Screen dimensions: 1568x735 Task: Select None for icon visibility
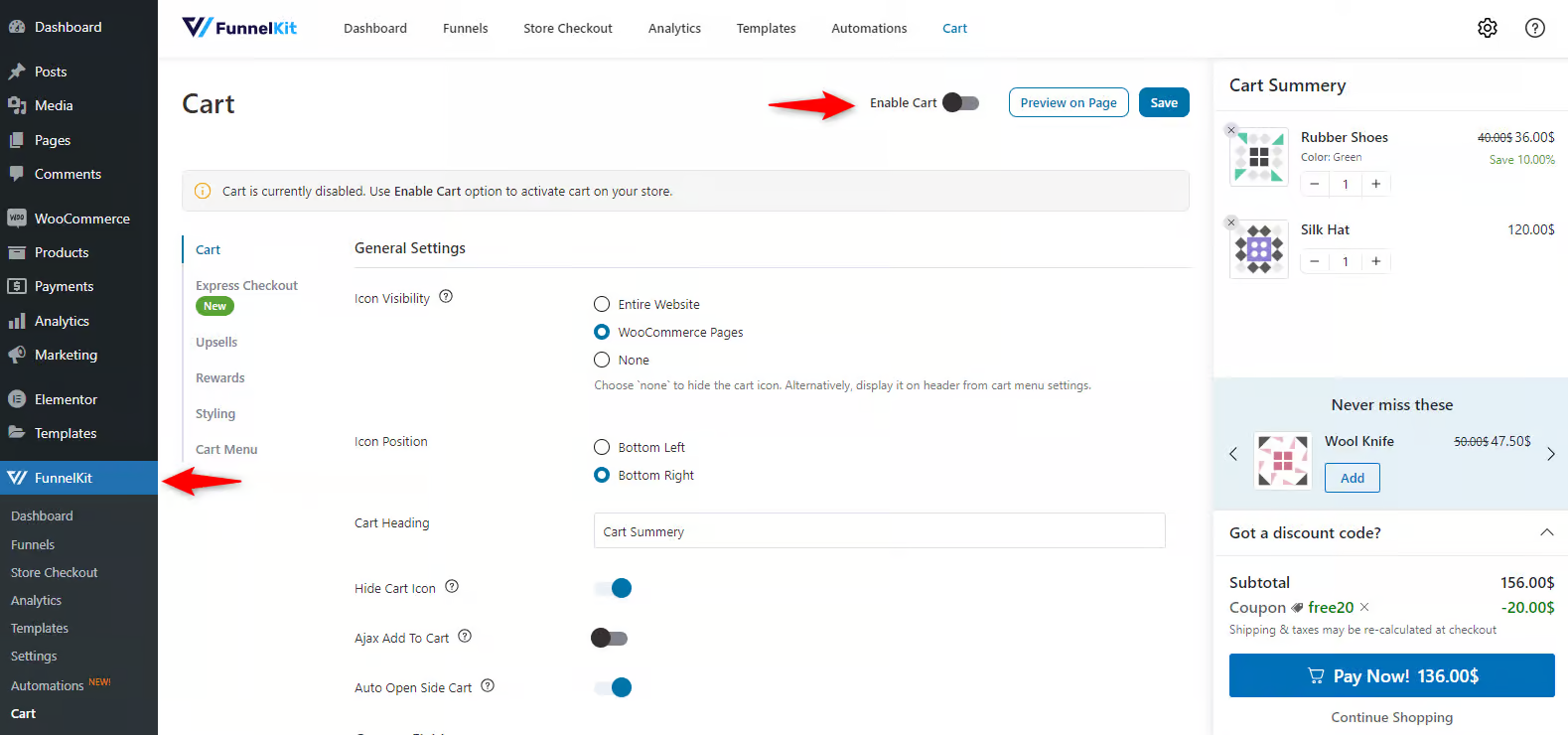602,360
